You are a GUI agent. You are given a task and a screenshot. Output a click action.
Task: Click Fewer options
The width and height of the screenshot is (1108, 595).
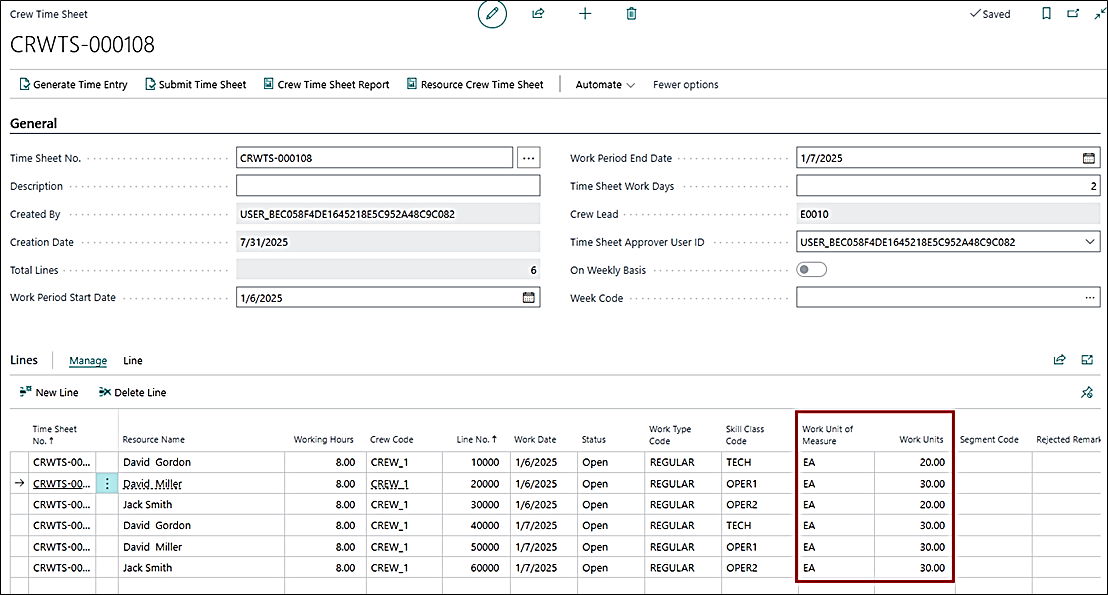coord(685,85)
